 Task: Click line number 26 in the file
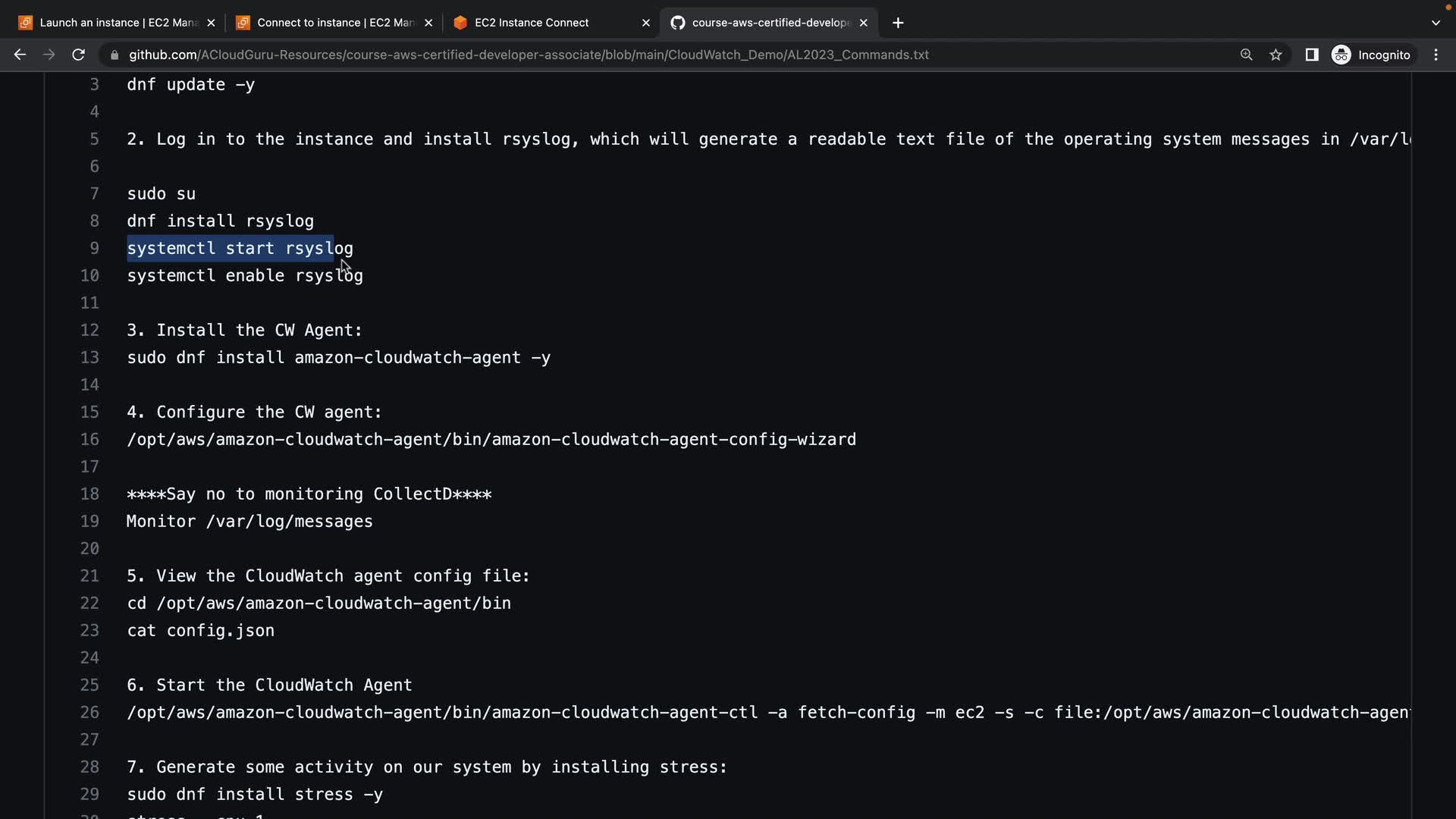[89, 712]
